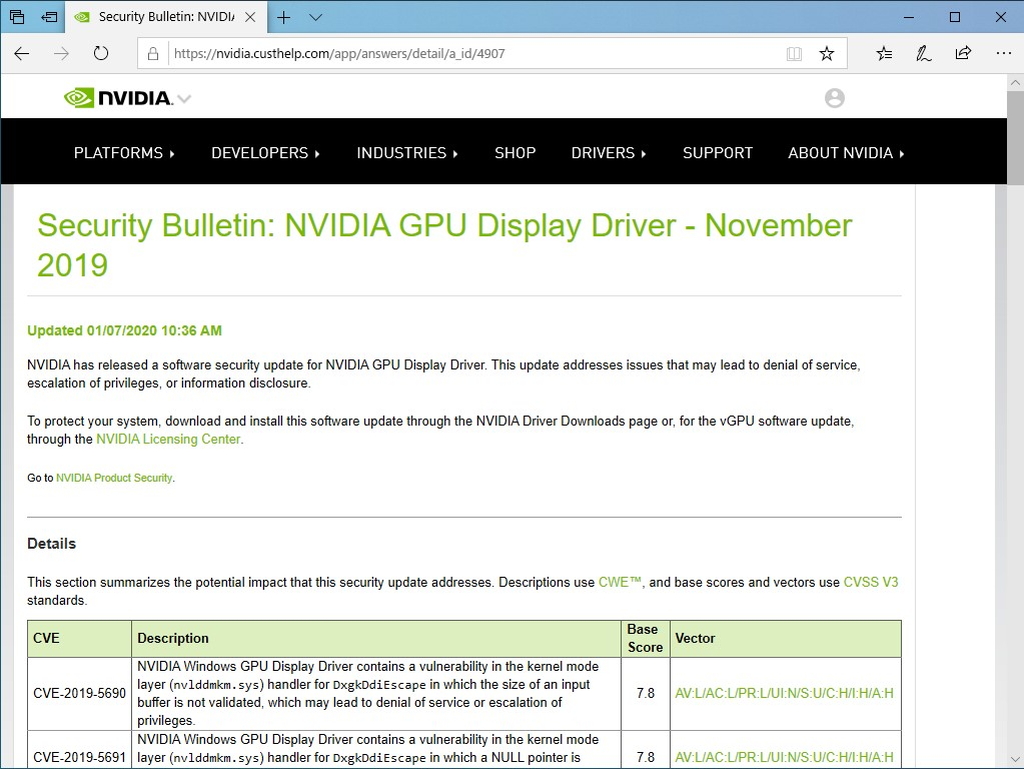Screen dimensions: 1024x769
Task: Open vector link for CVE-2019-5690
Action: pos(784,693)
